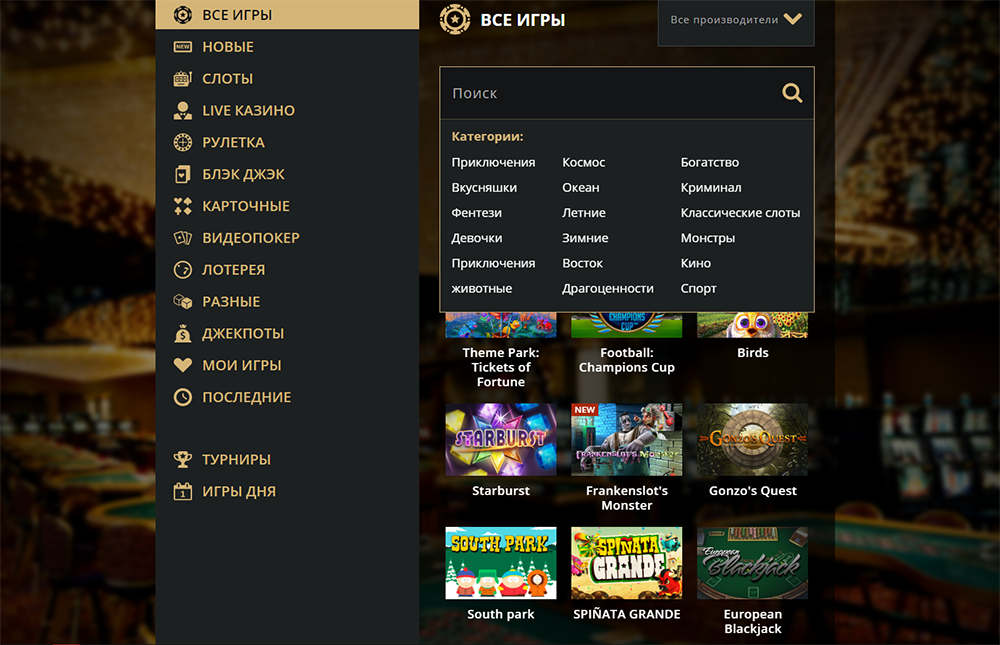1000x645 pixels.
Task: Click the РУЛЕТКА wheel icon
Action: point(181,142)
